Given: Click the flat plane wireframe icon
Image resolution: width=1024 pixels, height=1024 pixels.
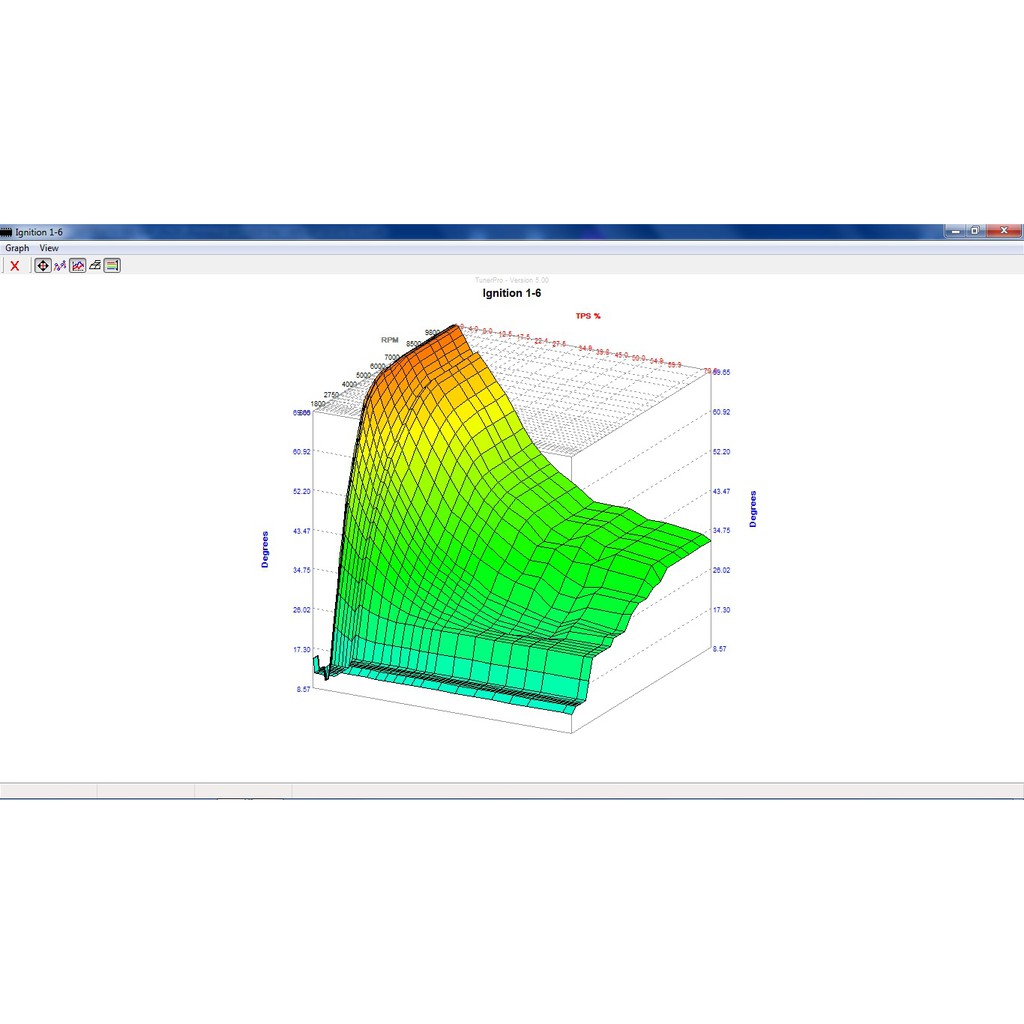Looking at the screenshot, I should point(95,265).
